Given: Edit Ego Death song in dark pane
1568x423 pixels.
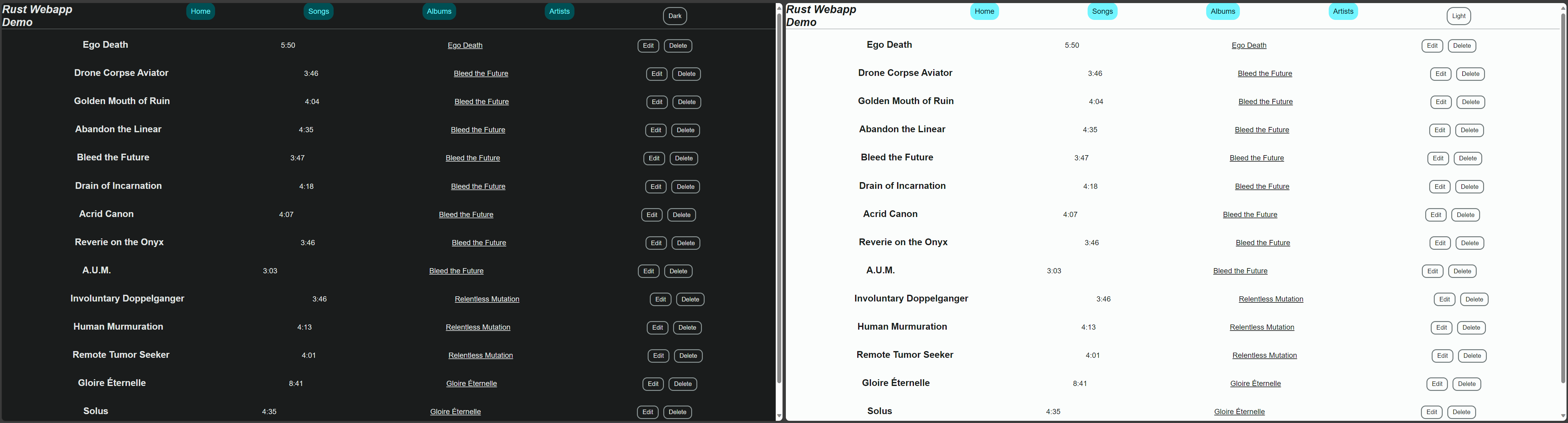Looking at the screenshot, I should pyautogui.click(x=648, y=46).
